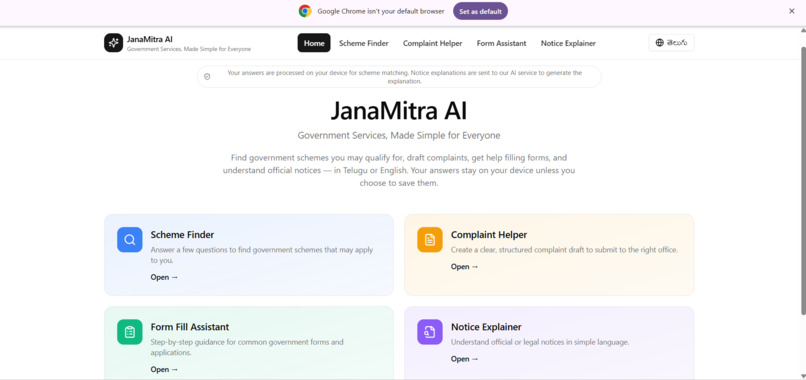Click Scheme Finder description 'Answer a few questions'
Viewport: 806px width, 380px height.
262,255
